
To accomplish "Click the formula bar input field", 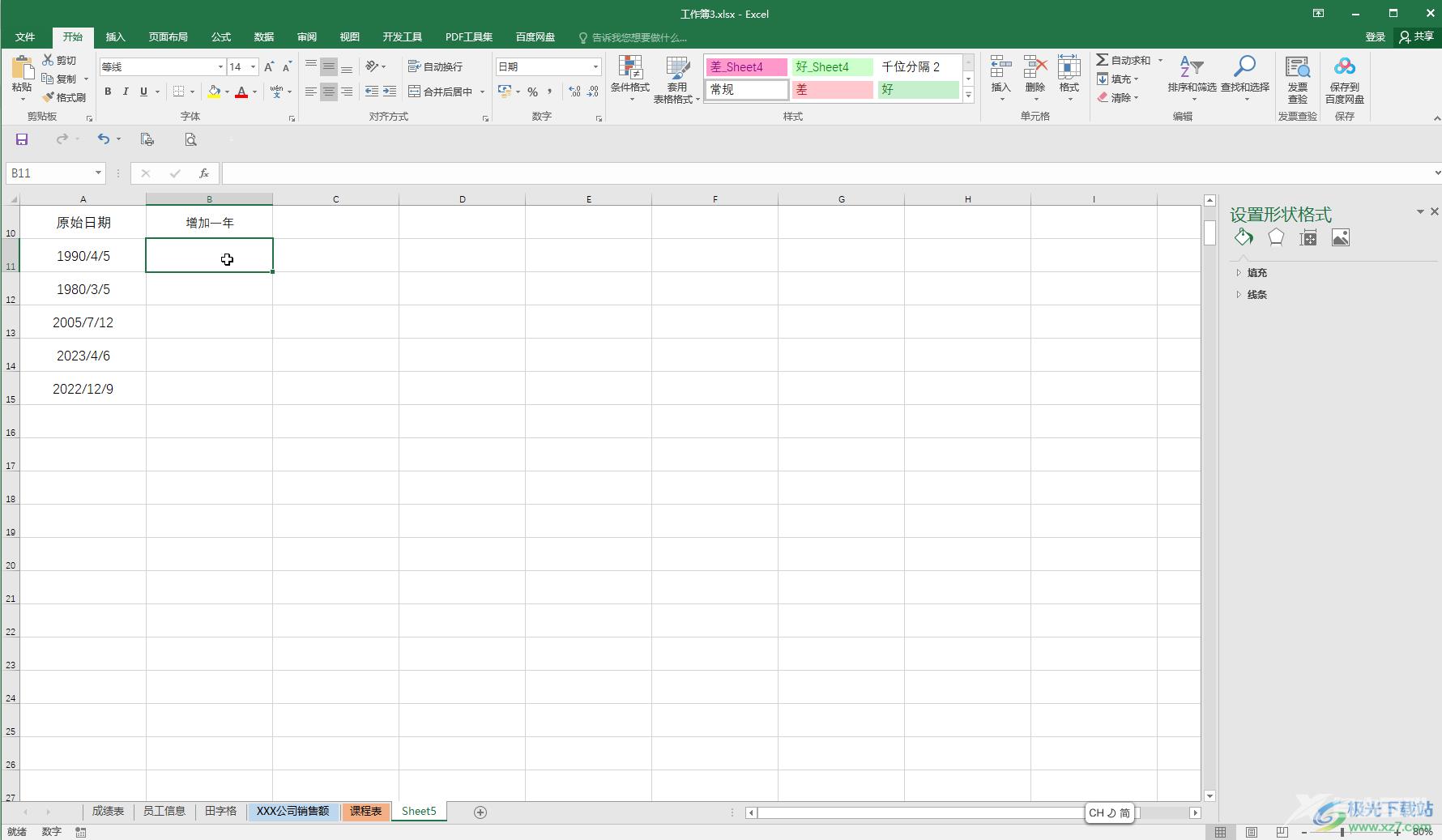I will [826, 173].
